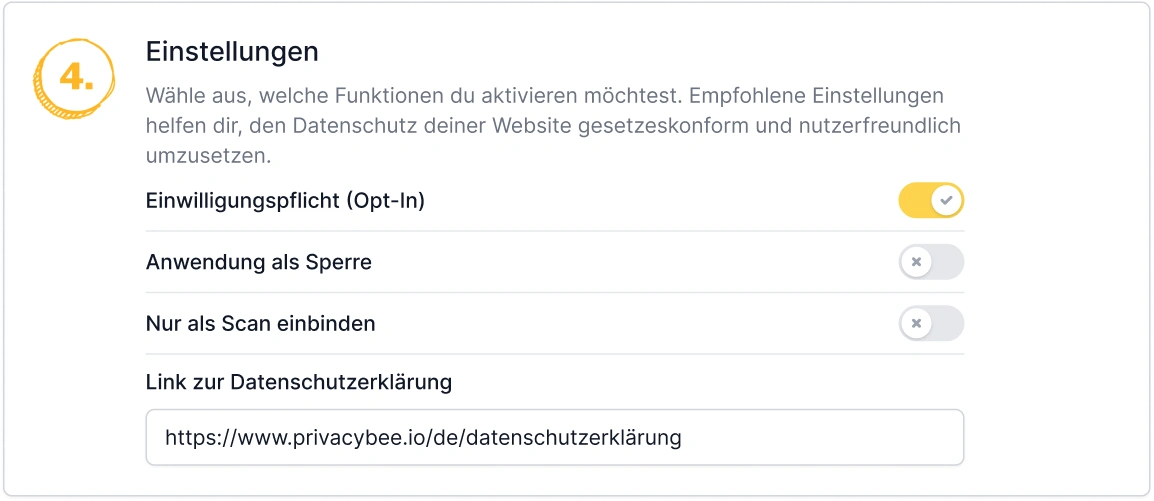Viewport: 1154px width, 501px height.
Task: Enable the Anwendung als Sperre toggle
Action: point(931,263)
